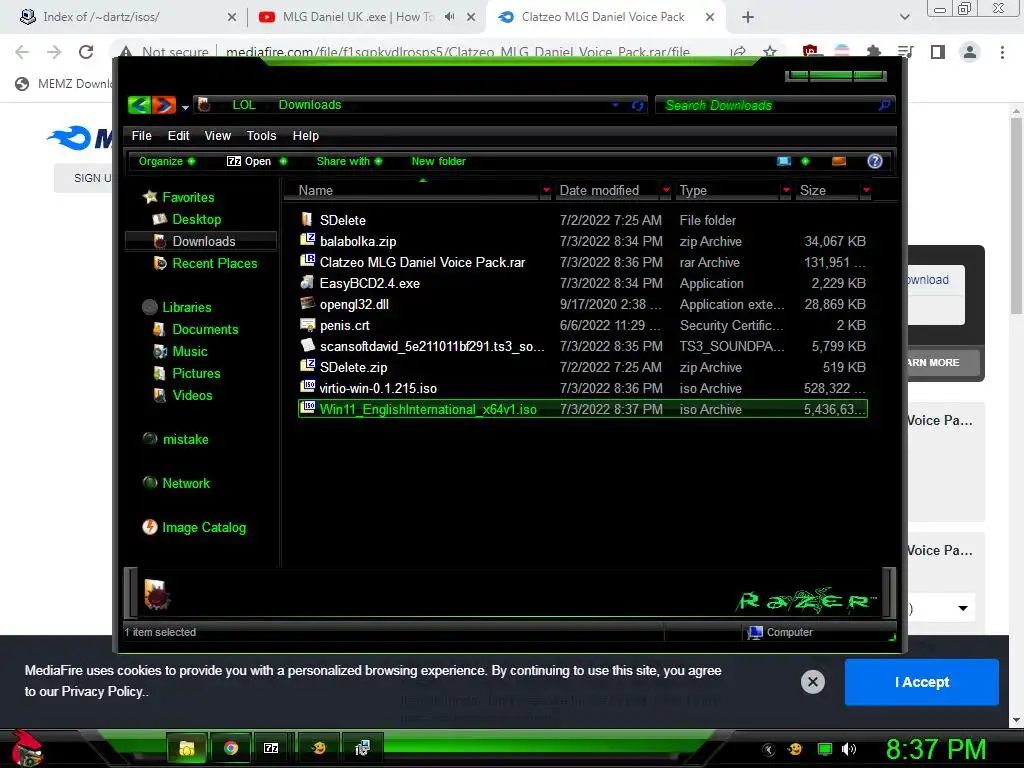Reload the MediaFire page
The width and height of the screenshot is (1024, 768).
click(x=86, y=52)
